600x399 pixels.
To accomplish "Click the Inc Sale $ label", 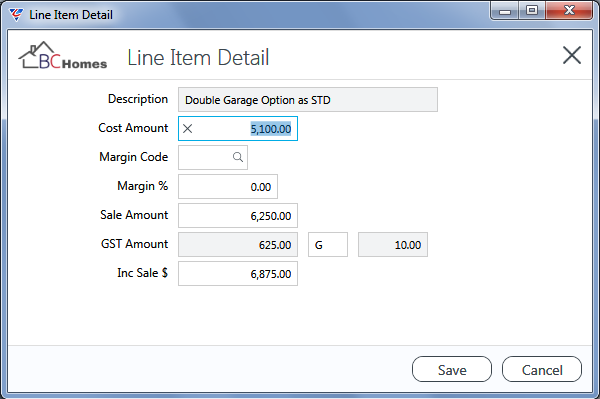I will tap(142, 273).
